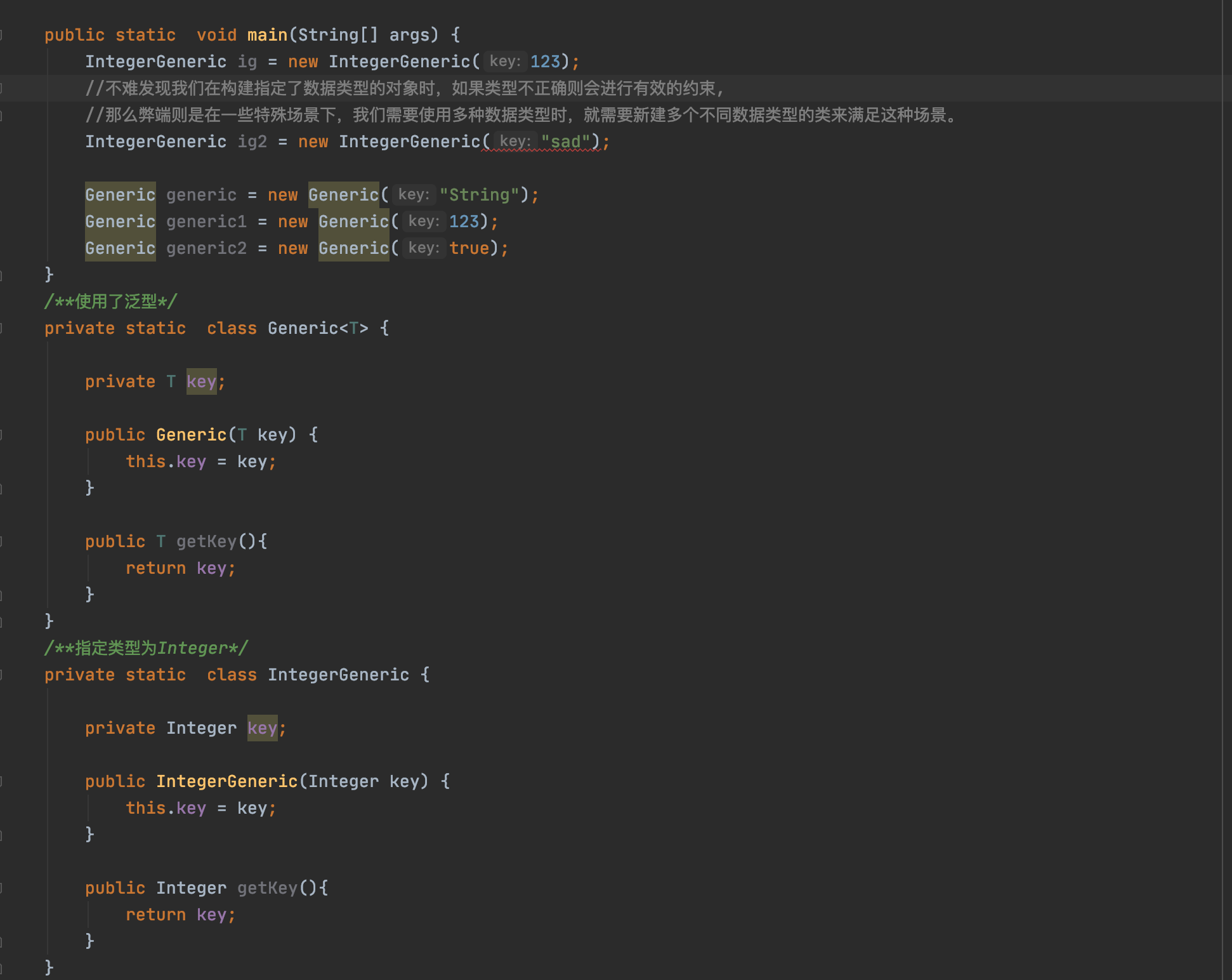Click the /**使用了泛型*/ doc comment
The height and width of the screenshot is (980, 1232).
[111, 301]
